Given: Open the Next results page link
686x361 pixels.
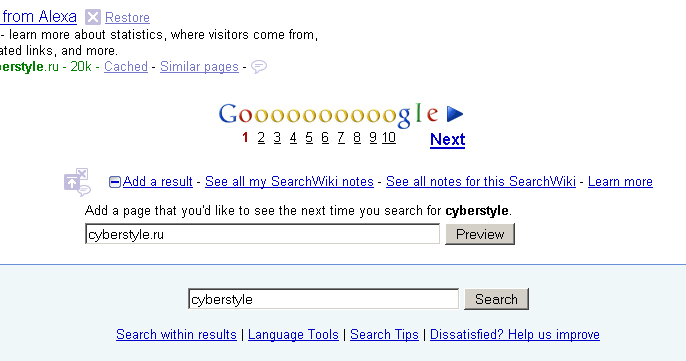Looking at the screenshot, I should pos(448,140).
